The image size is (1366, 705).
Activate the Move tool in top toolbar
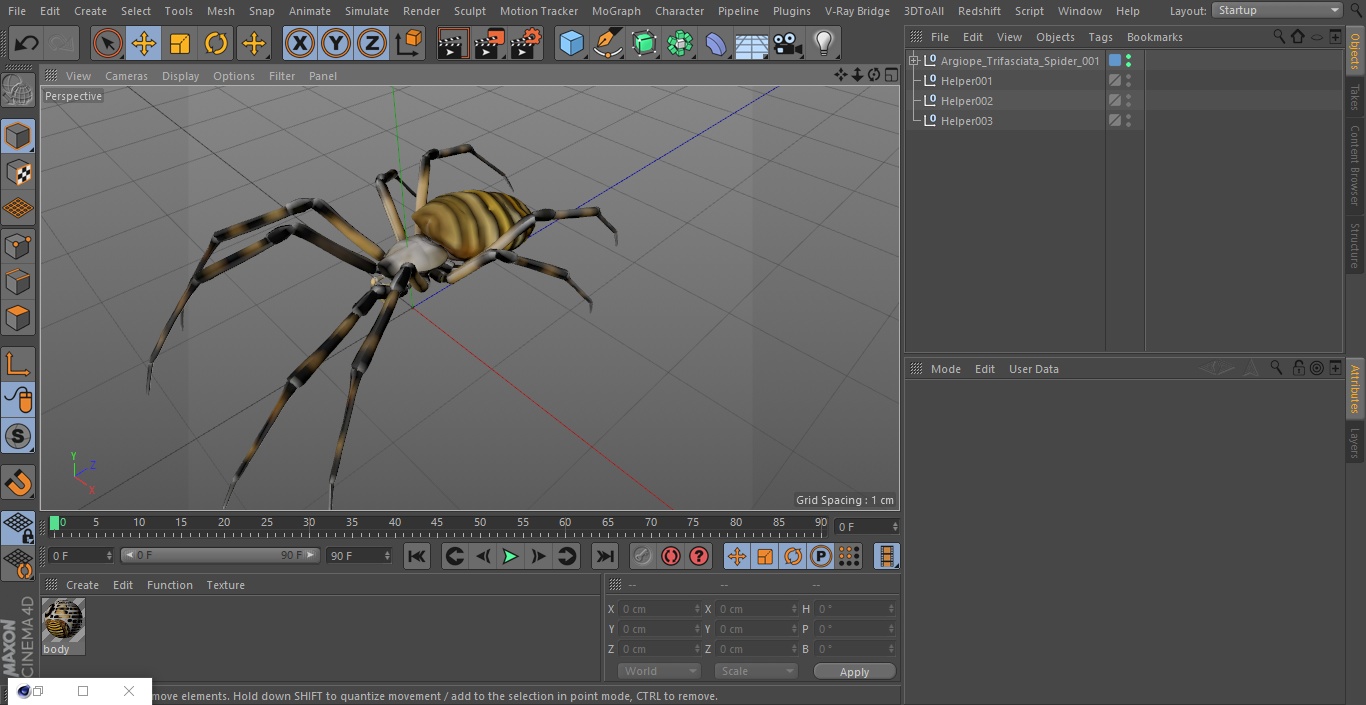144,43
